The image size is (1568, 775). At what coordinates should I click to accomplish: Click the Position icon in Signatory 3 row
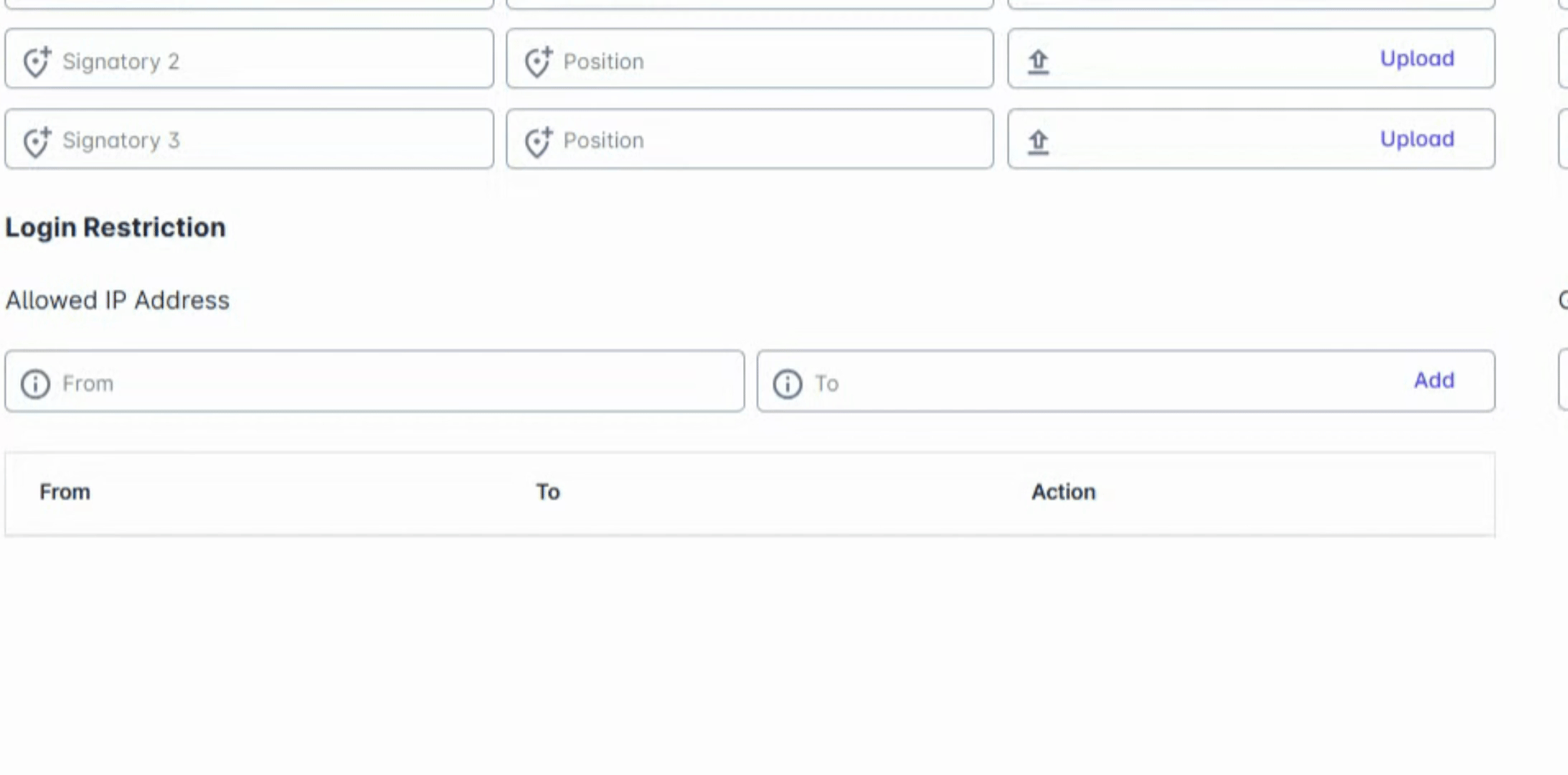pyautogui.click(x=537, y=141)
